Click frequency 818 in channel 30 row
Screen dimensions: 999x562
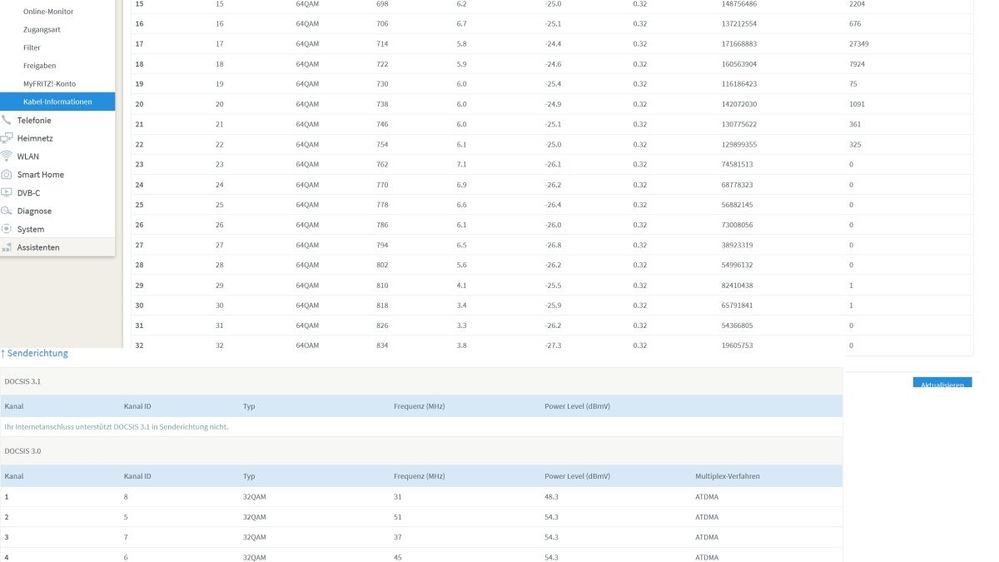[x=382, y=305]
